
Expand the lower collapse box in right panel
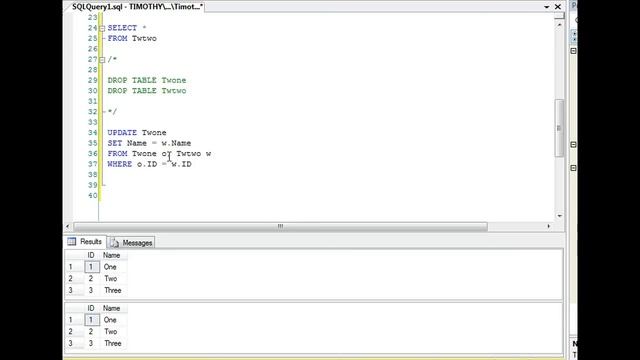click(573, 168)
